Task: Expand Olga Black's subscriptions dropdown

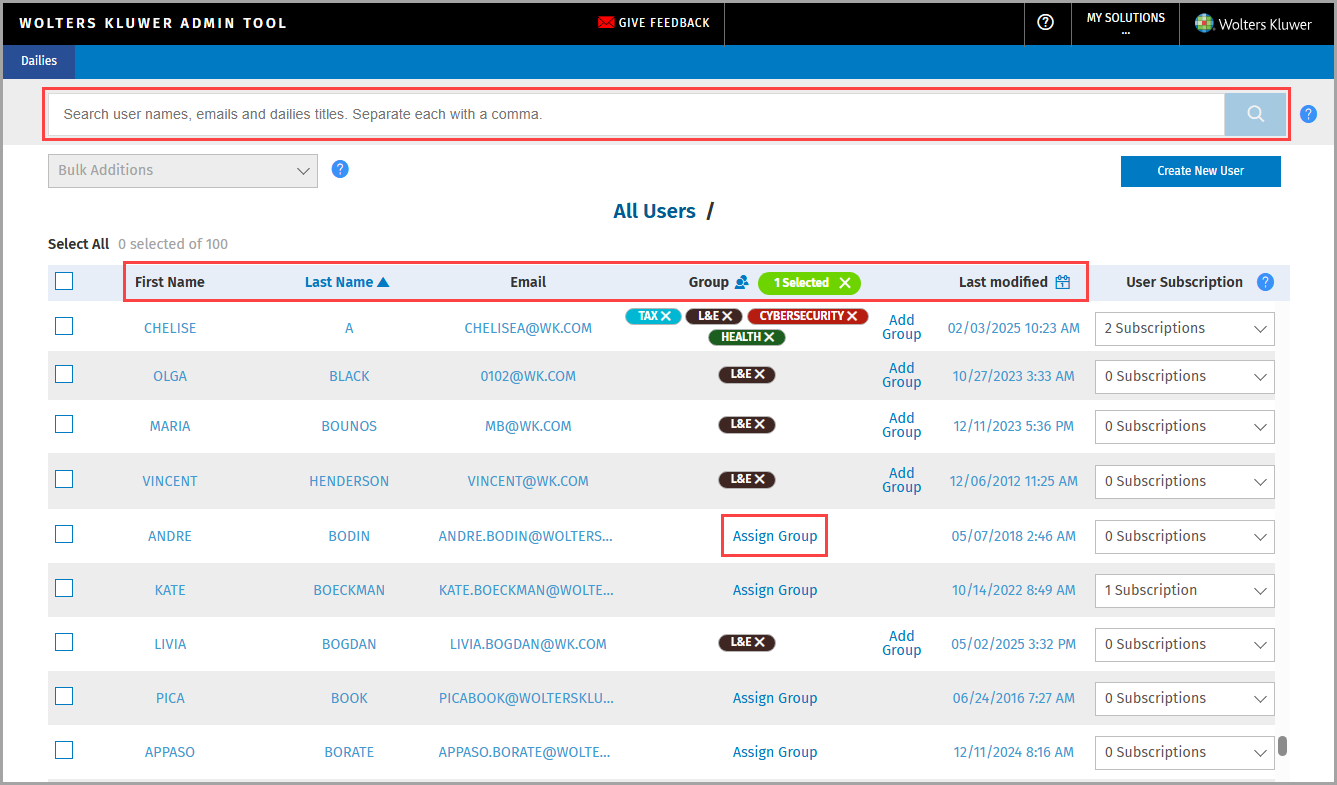Action: (x=1185, y=376)
